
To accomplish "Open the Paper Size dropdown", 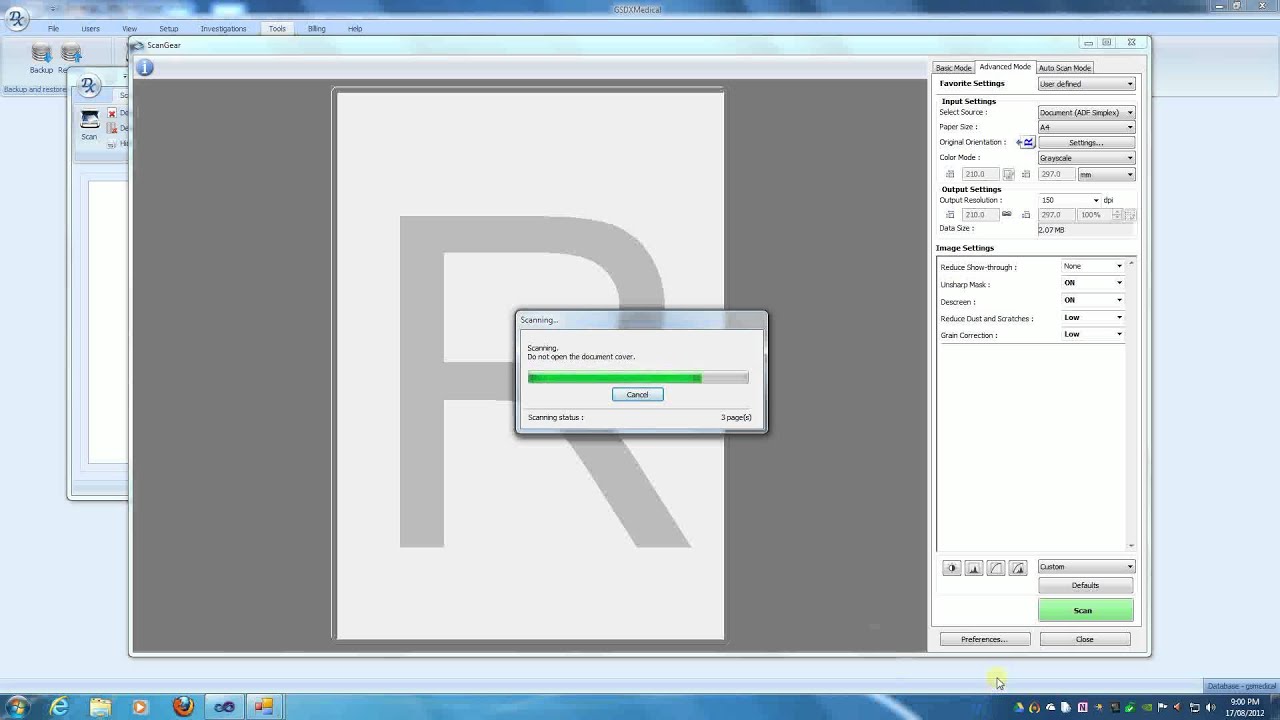I will click(x=1086, y=127).
